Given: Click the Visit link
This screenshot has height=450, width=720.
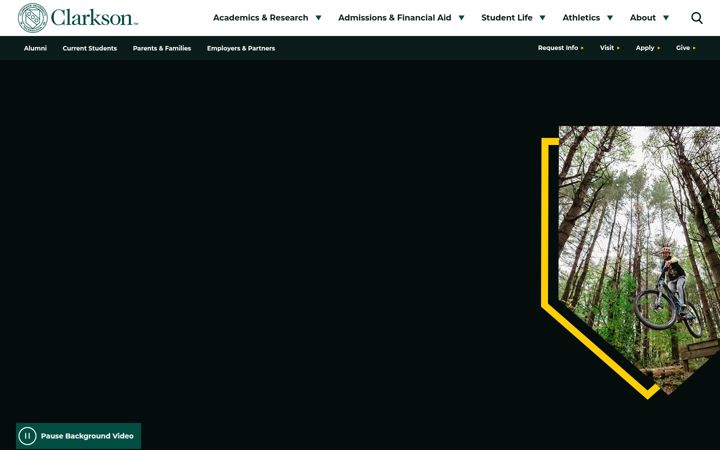Looking at the screenshot, I should pos(609,48).
